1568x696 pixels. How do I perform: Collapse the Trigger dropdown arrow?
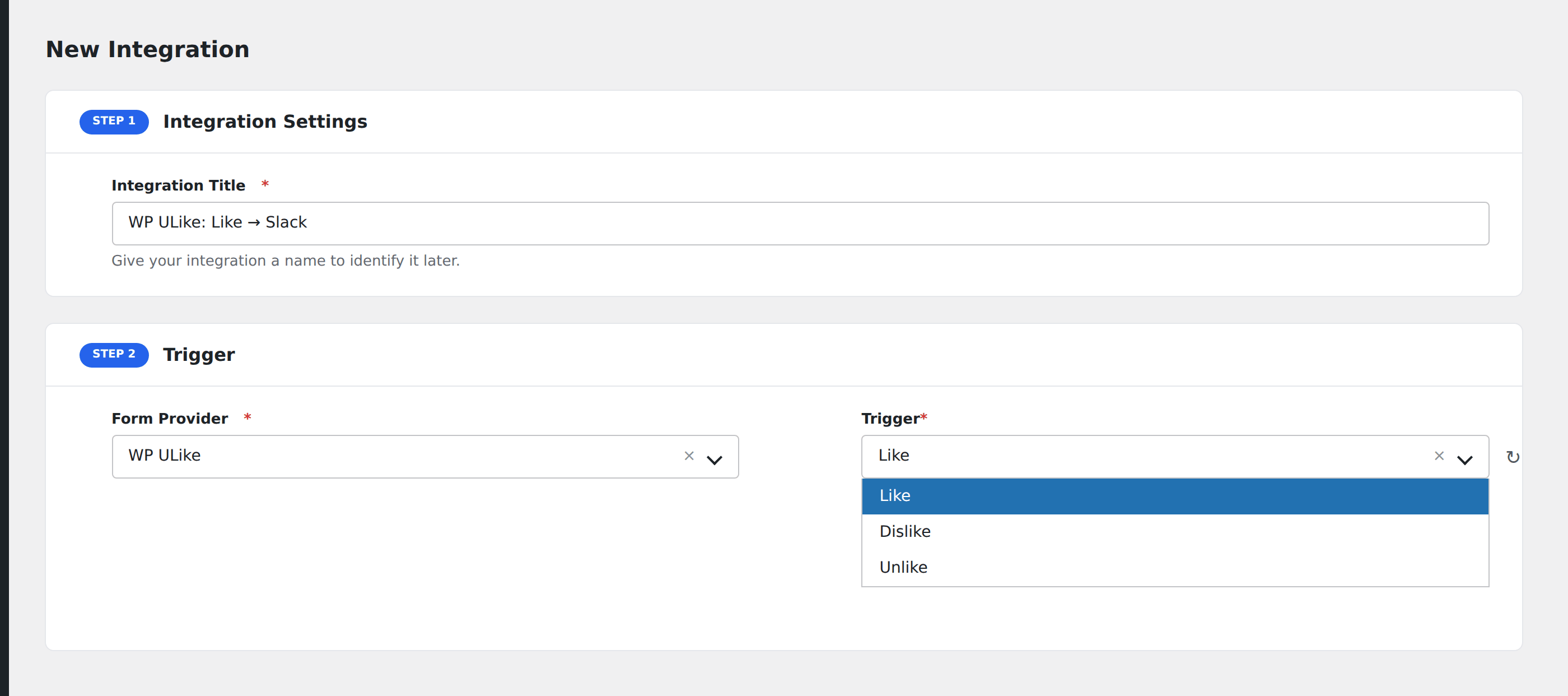pyautogui.click(x=1464, y=460)
